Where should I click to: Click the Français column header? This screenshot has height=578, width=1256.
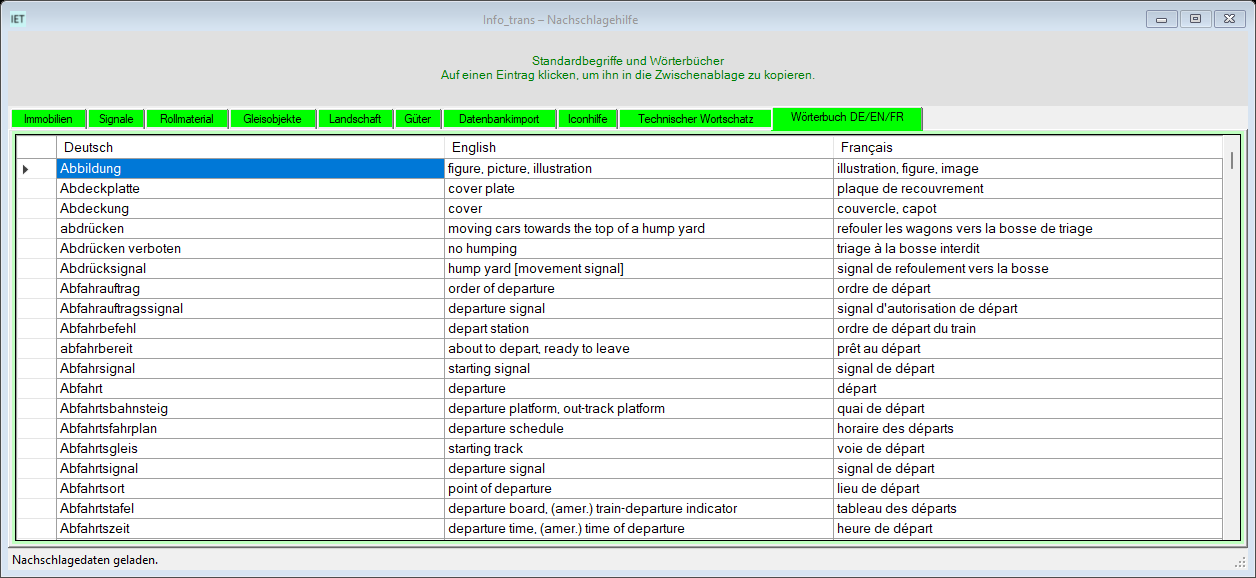[x=1028, y=148]
